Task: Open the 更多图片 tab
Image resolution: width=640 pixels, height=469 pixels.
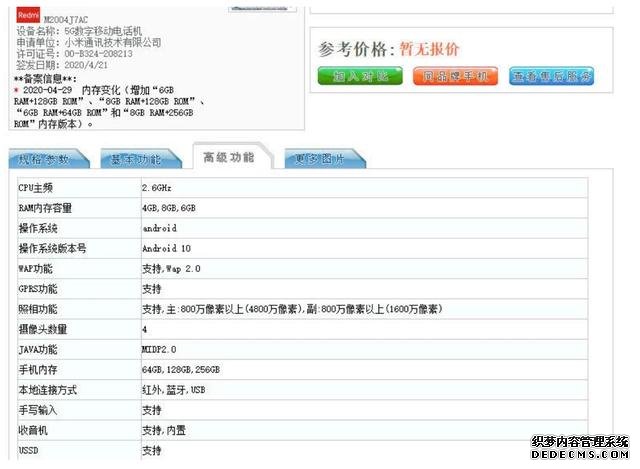Action: (x=324, y=159)
